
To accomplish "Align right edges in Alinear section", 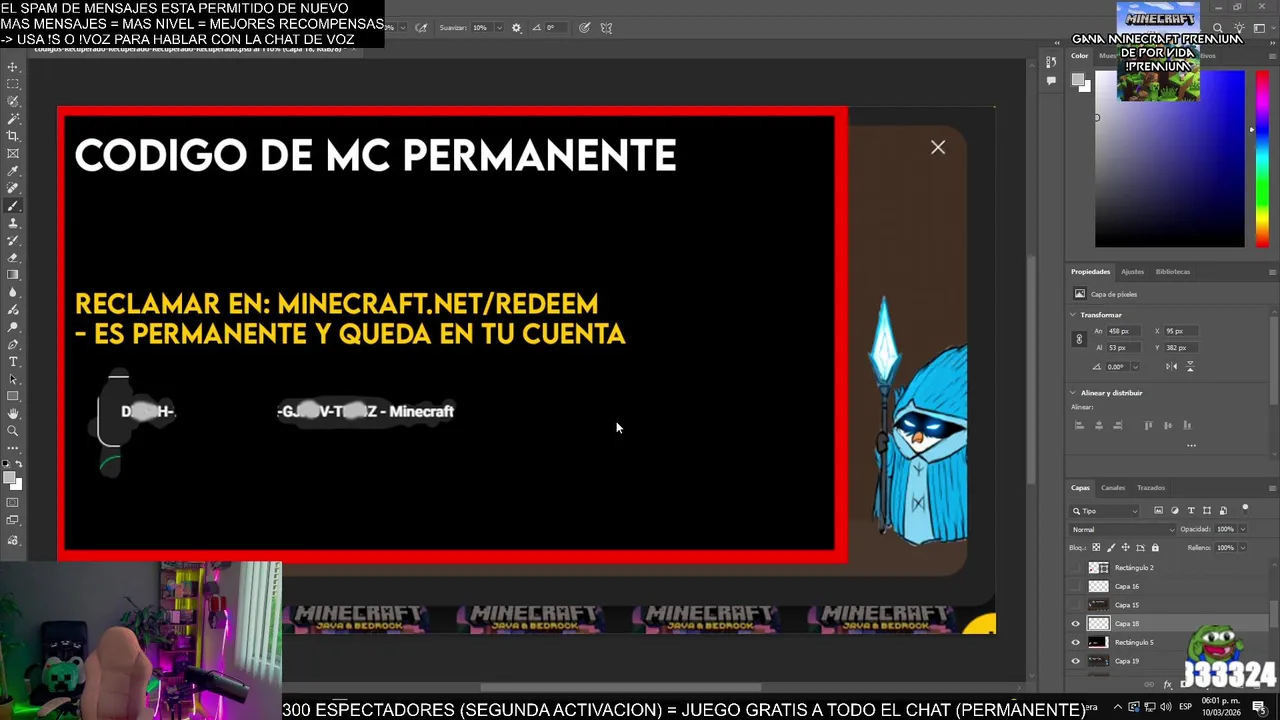I will 1118,425.
